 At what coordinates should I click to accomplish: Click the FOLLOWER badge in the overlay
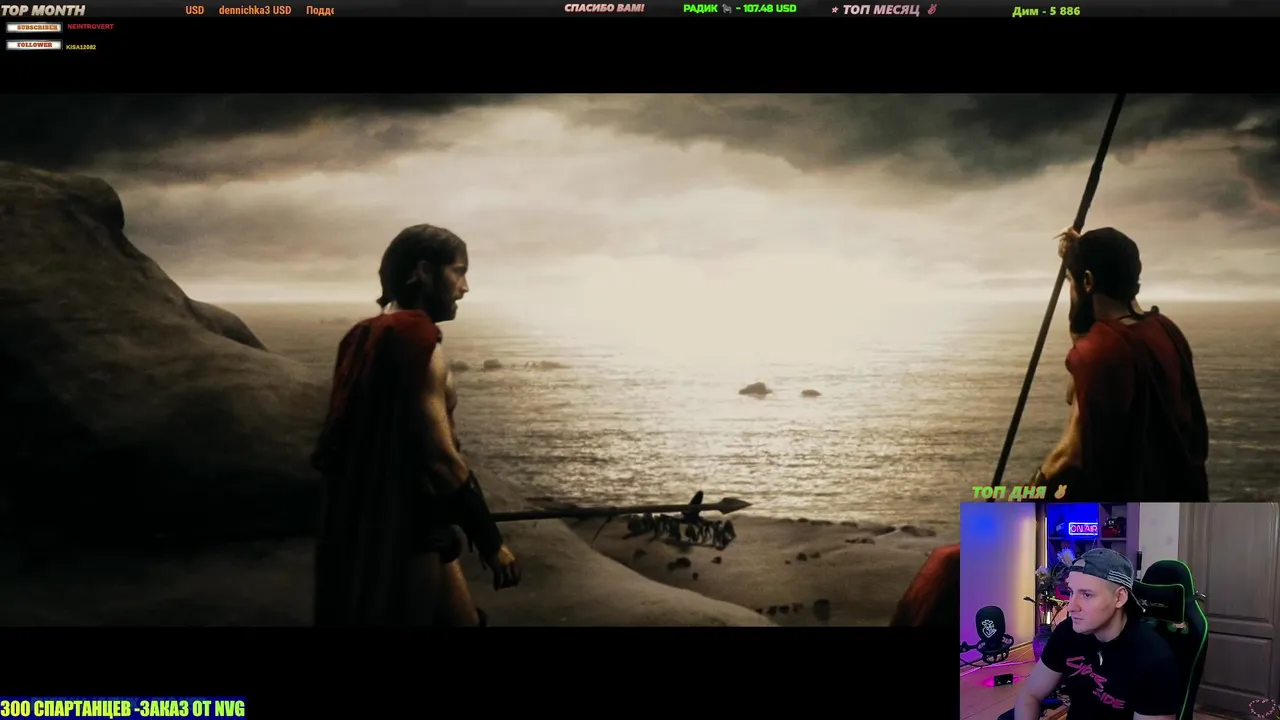point(34,45)
